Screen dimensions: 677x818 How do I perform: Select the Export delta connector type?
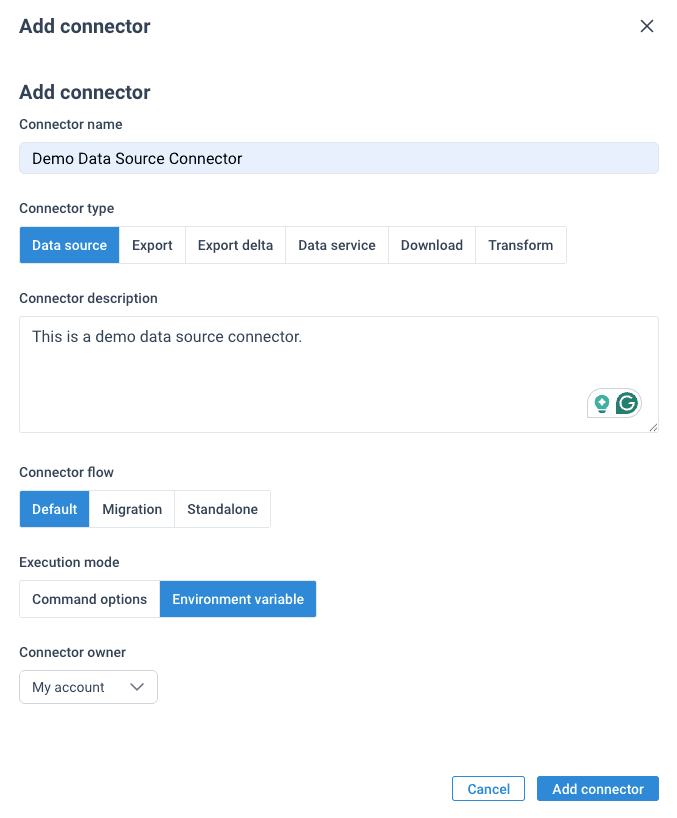(x=235, y=244)
